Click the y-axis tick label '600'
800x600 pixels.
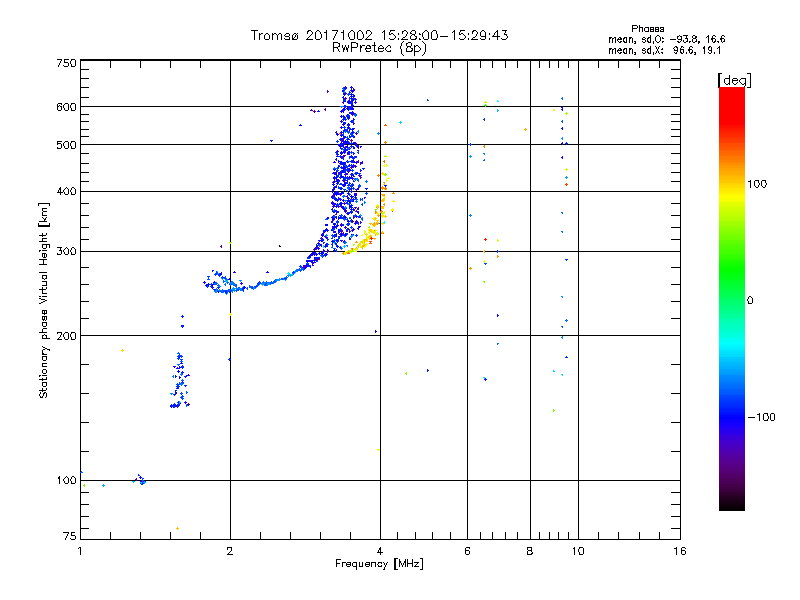pos(66,107)
